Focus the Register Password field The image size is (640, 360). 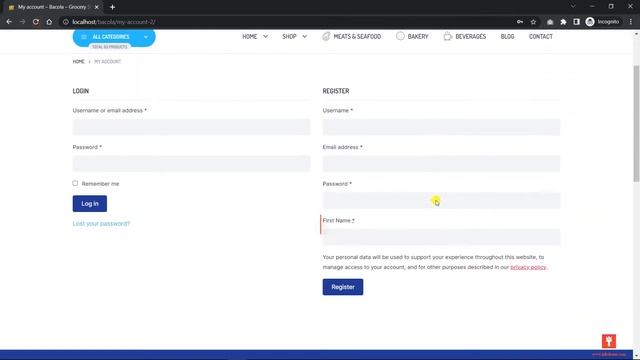click(441, 200)
